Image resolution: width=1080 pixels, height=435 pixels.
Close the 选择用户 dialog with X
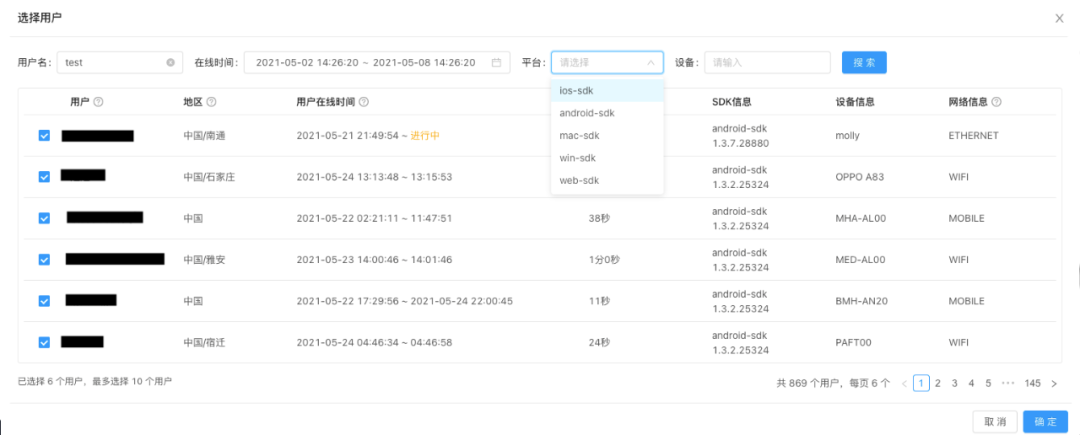1059,19
